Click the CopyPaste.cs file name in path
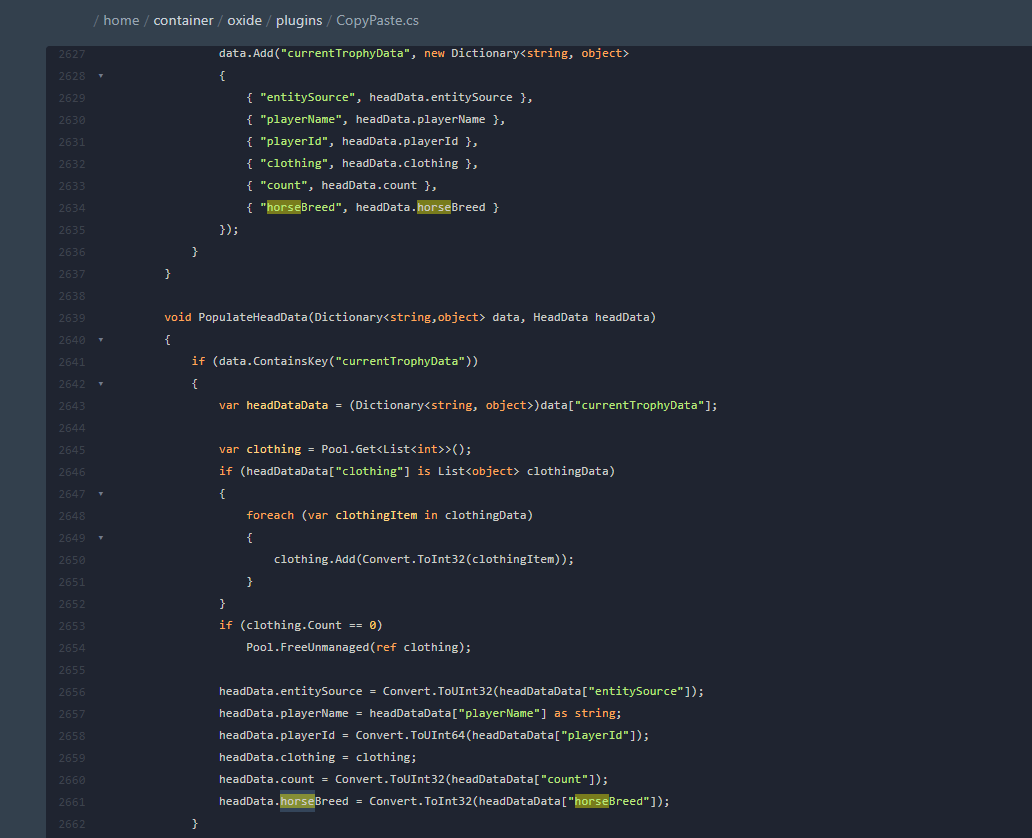Screen dimensions: 1032x838 click(x=377, y=20)
